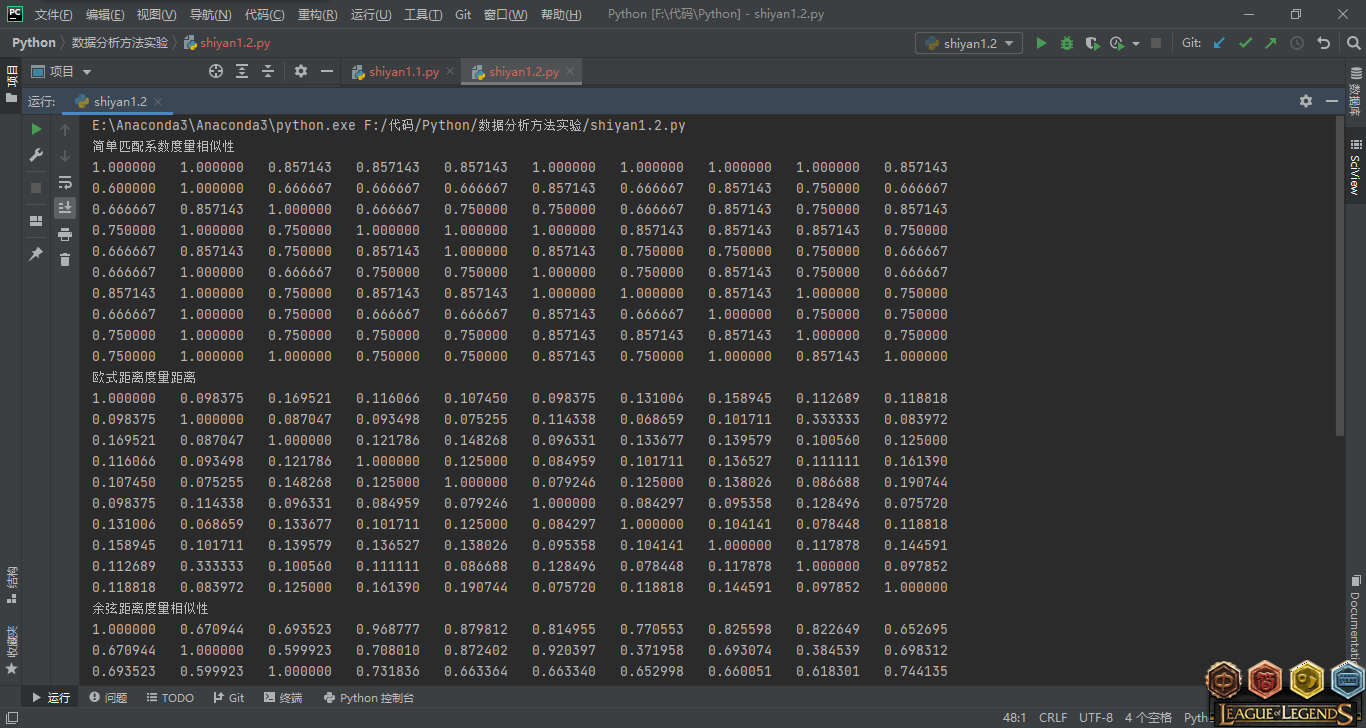Print the console output using printer icon

coord(65,234)
